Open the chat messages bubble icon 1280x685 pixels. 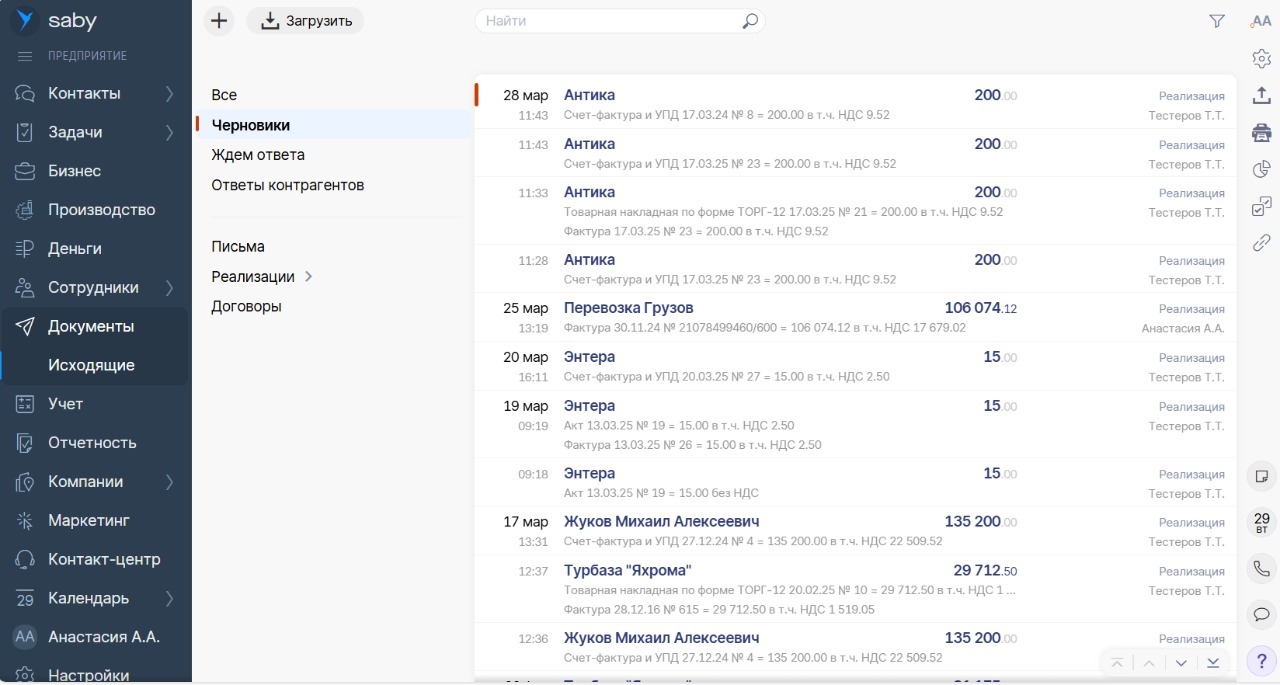(1262, 614)
